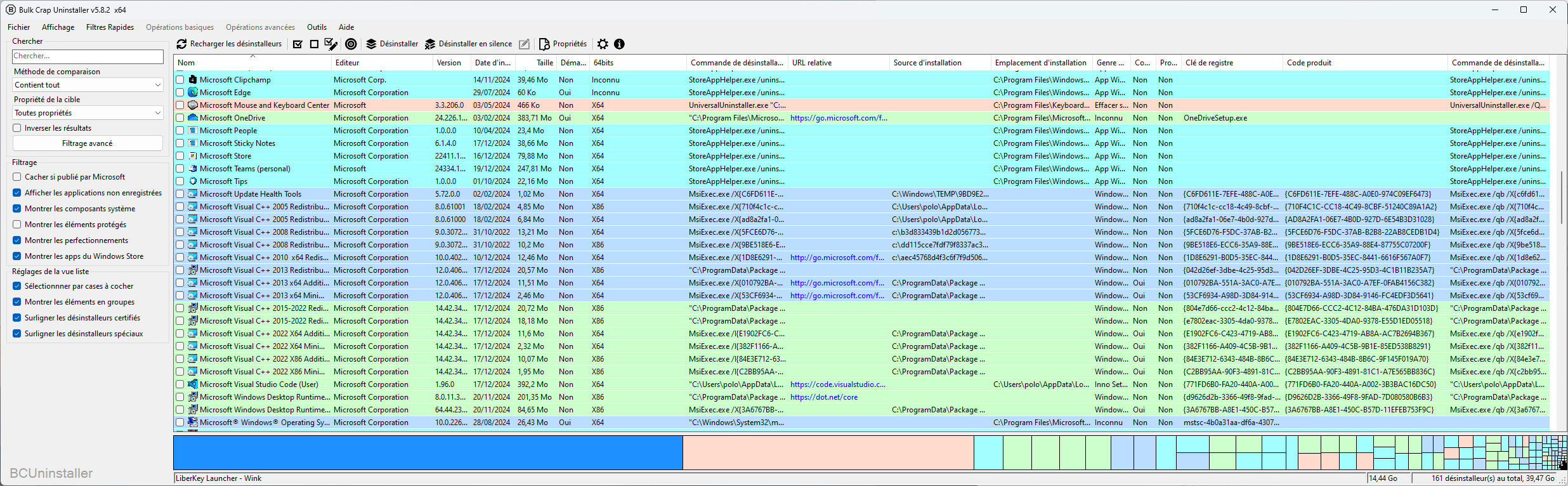Sort by the Editeur column header

tap(382, 63)
